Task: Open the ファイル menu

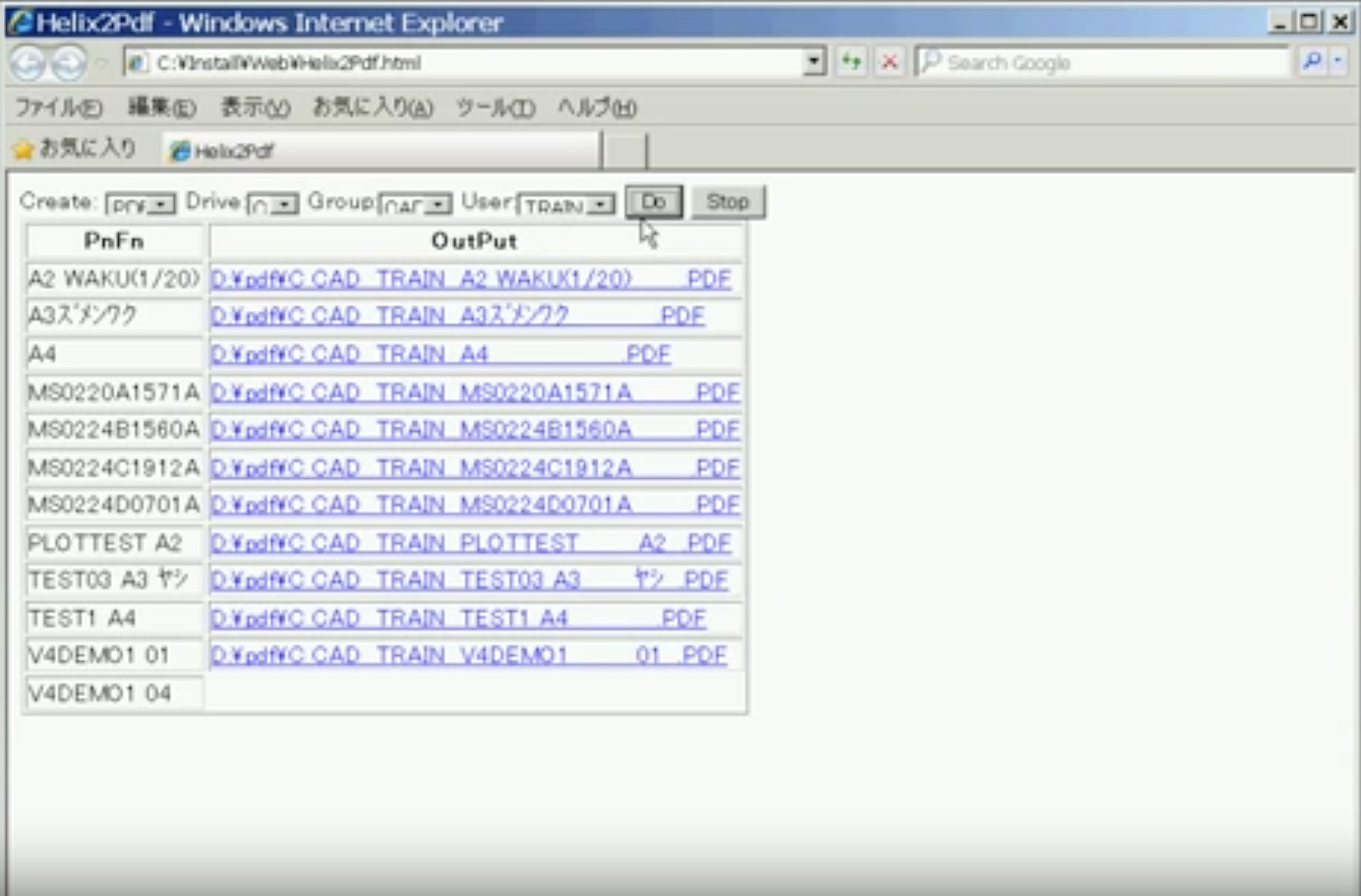Action: click(58, 107)
